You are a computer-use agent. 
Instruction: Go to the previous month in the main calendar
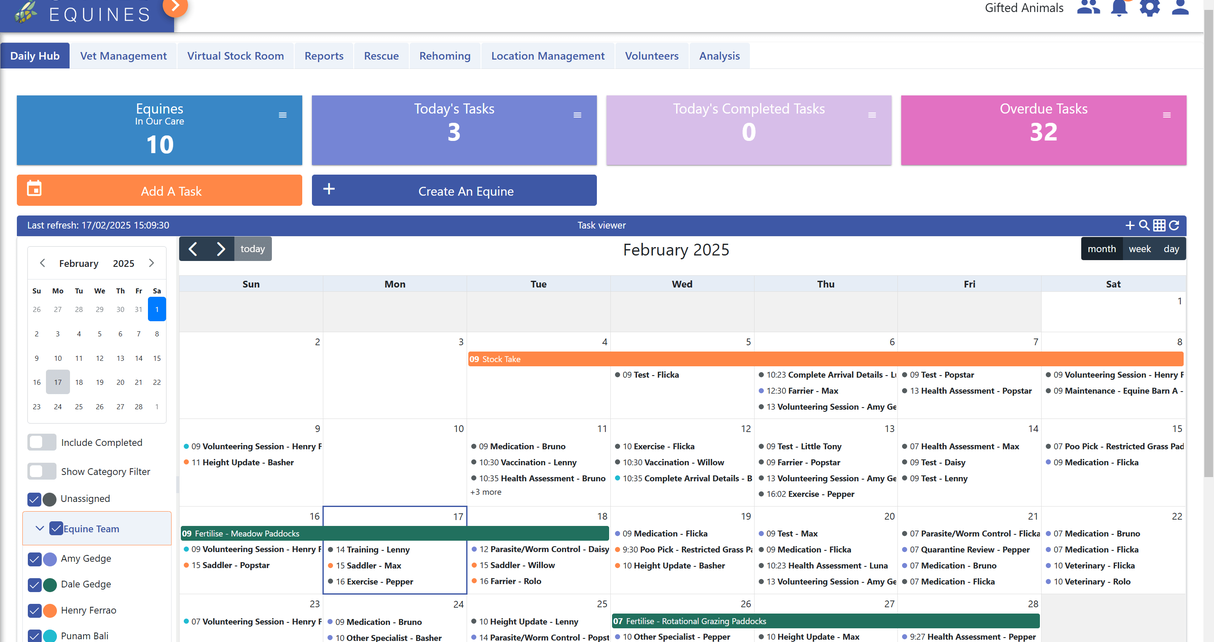[193, 249]
